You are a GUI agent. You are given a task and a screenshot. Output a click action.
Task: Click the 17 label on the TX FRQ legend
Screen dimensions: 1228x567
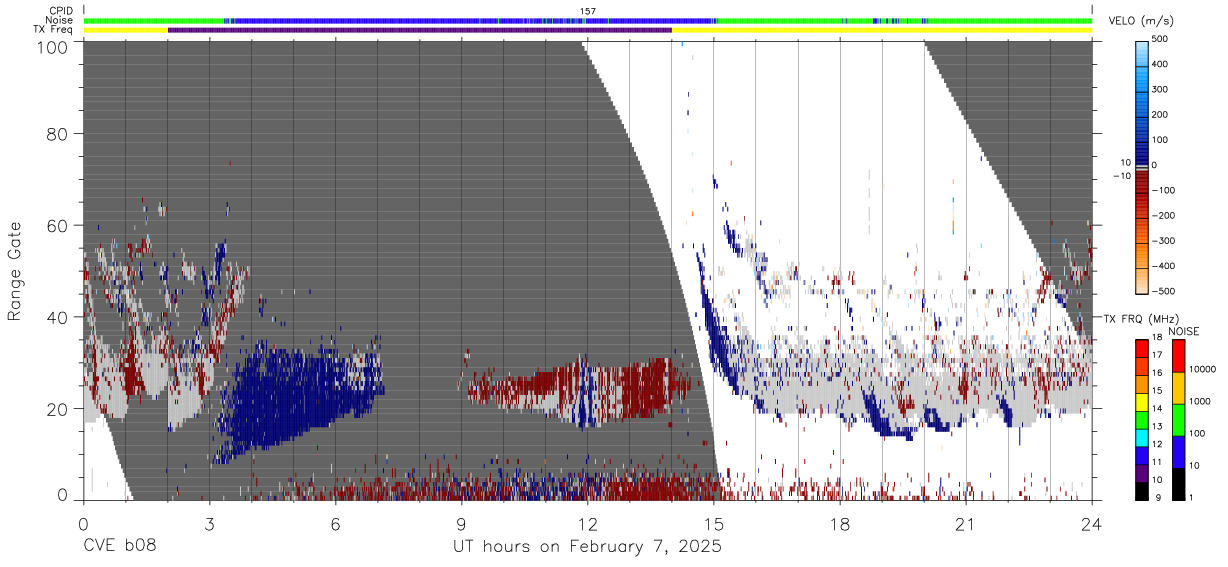tap(1158, 357)
